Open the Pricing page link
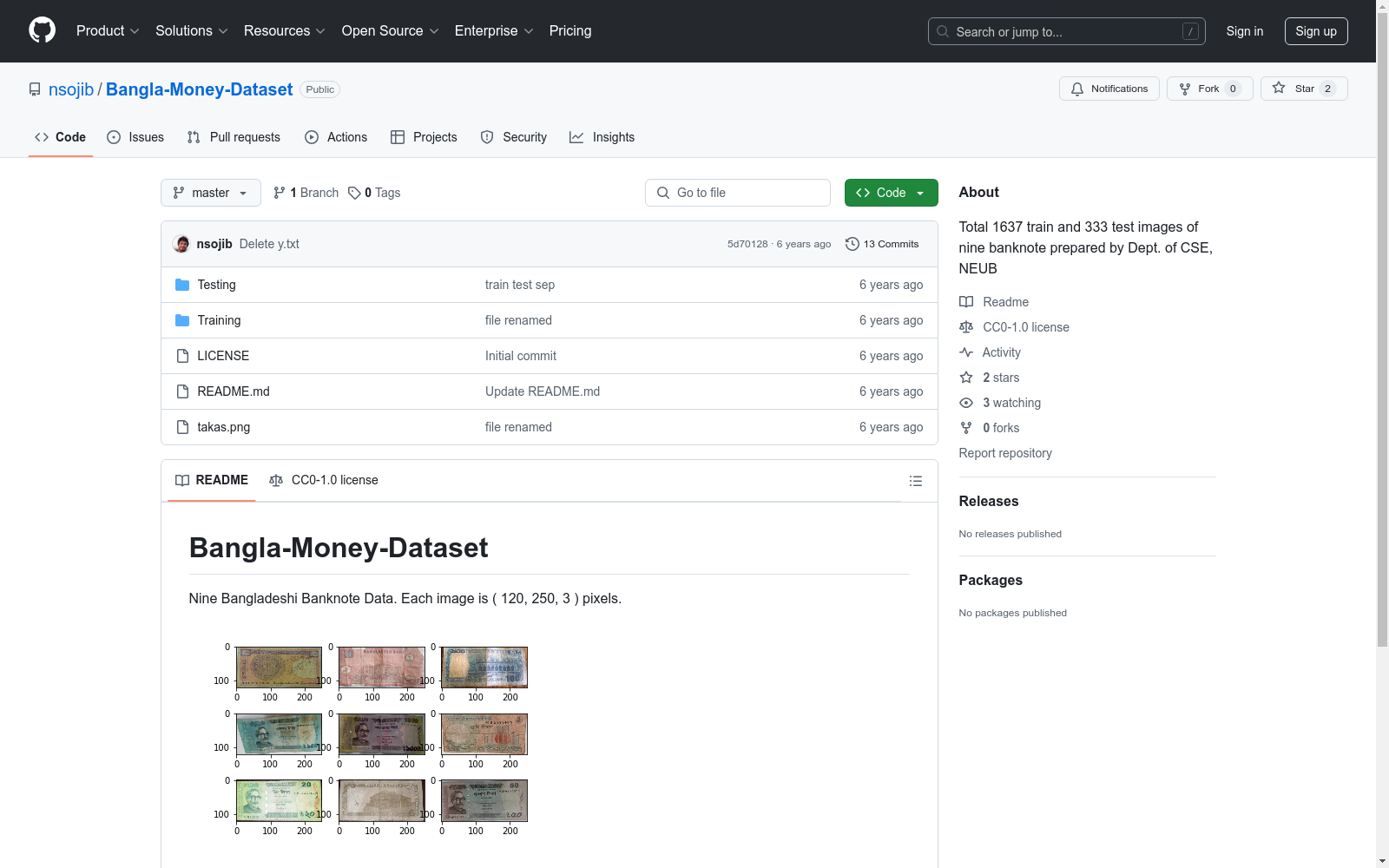 570,31
